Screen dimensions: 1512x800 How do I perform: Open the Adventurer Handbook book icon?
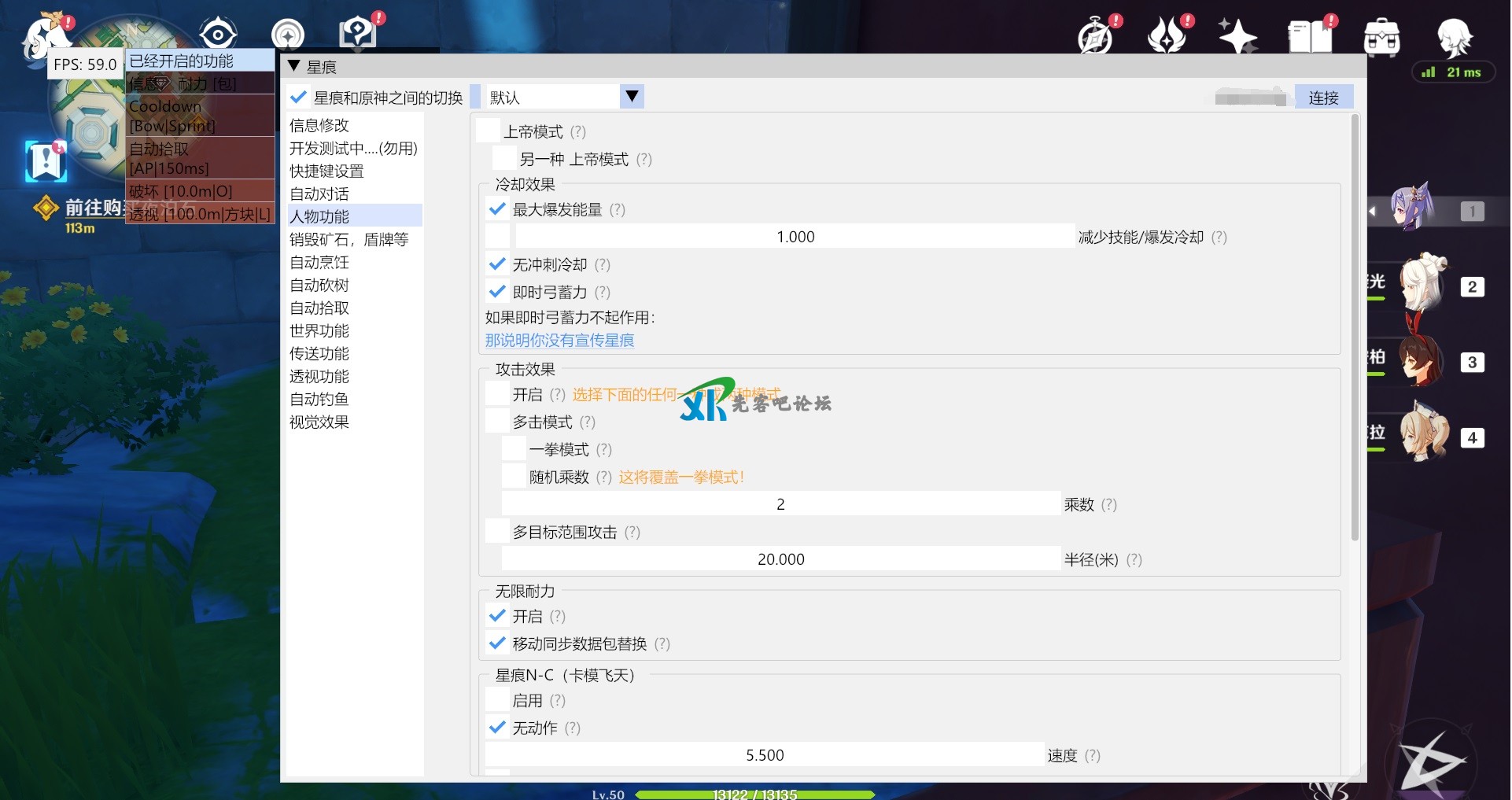(1309, 36)
